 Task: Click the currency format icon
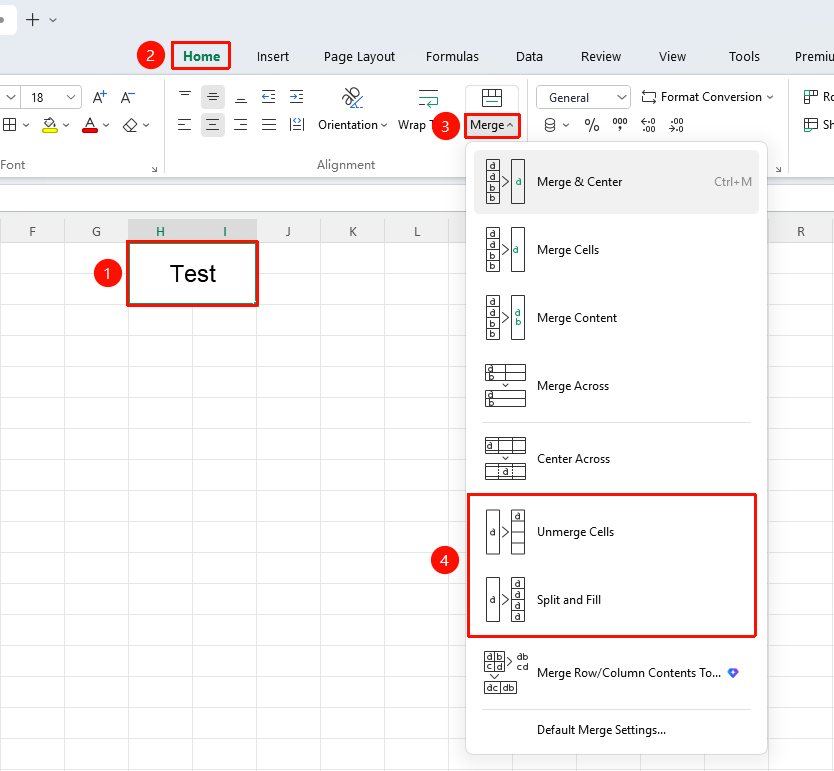550,125
